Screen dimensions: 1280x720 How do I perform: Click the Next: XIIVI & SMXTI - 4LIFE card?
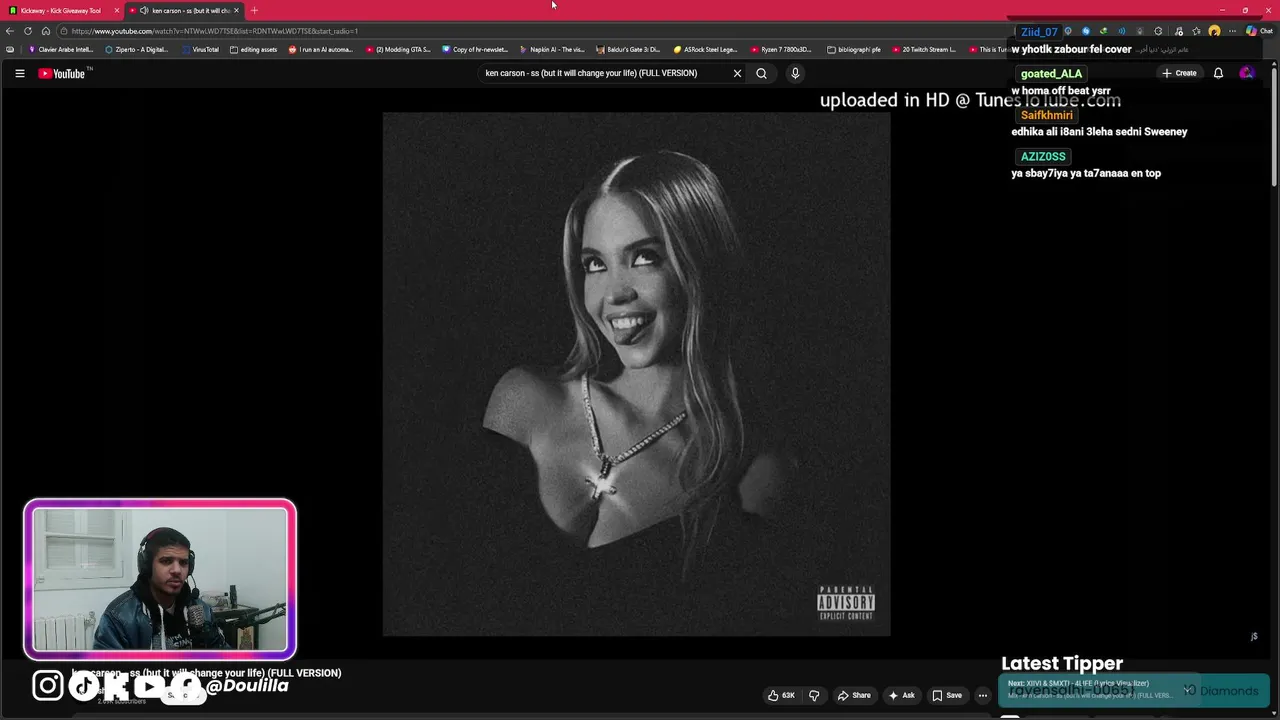pyautogui.click(x=1098, y=689)
